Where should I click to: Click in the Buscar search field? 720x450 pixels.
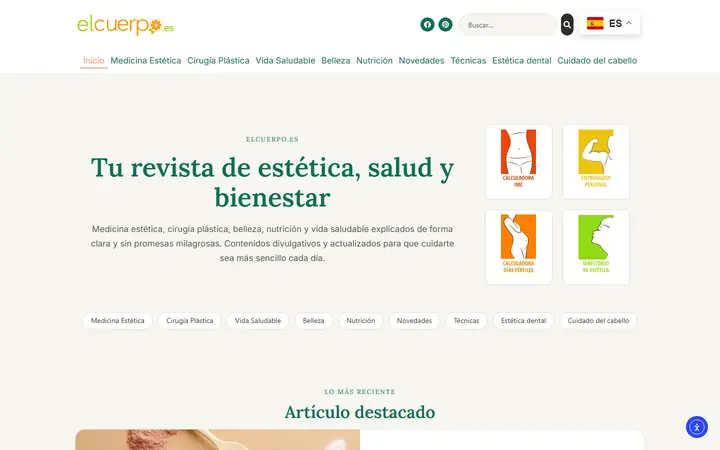point(507,25)
